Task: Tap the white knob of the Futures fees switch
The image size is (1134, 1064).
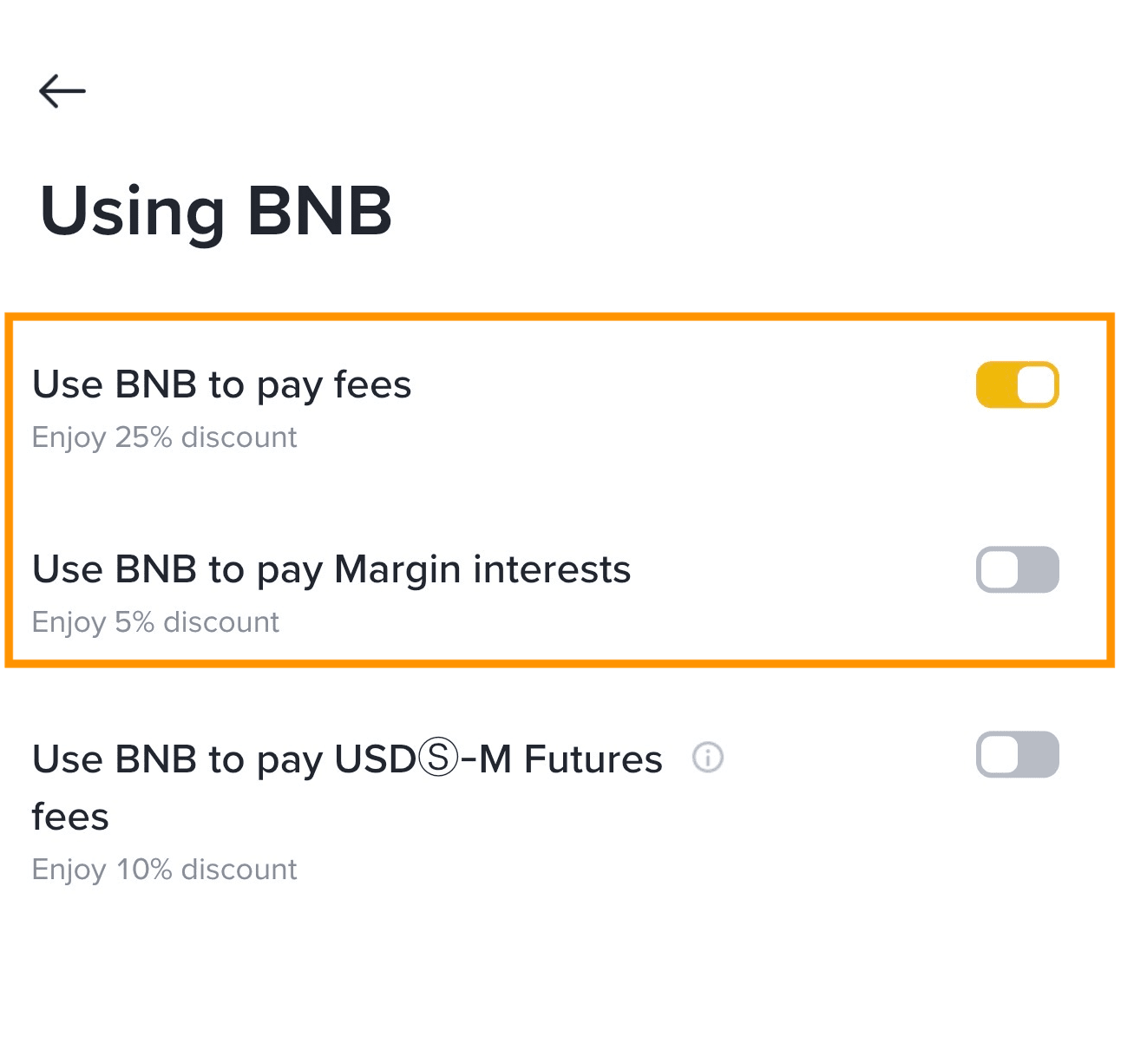Action: coord(1000,755)
